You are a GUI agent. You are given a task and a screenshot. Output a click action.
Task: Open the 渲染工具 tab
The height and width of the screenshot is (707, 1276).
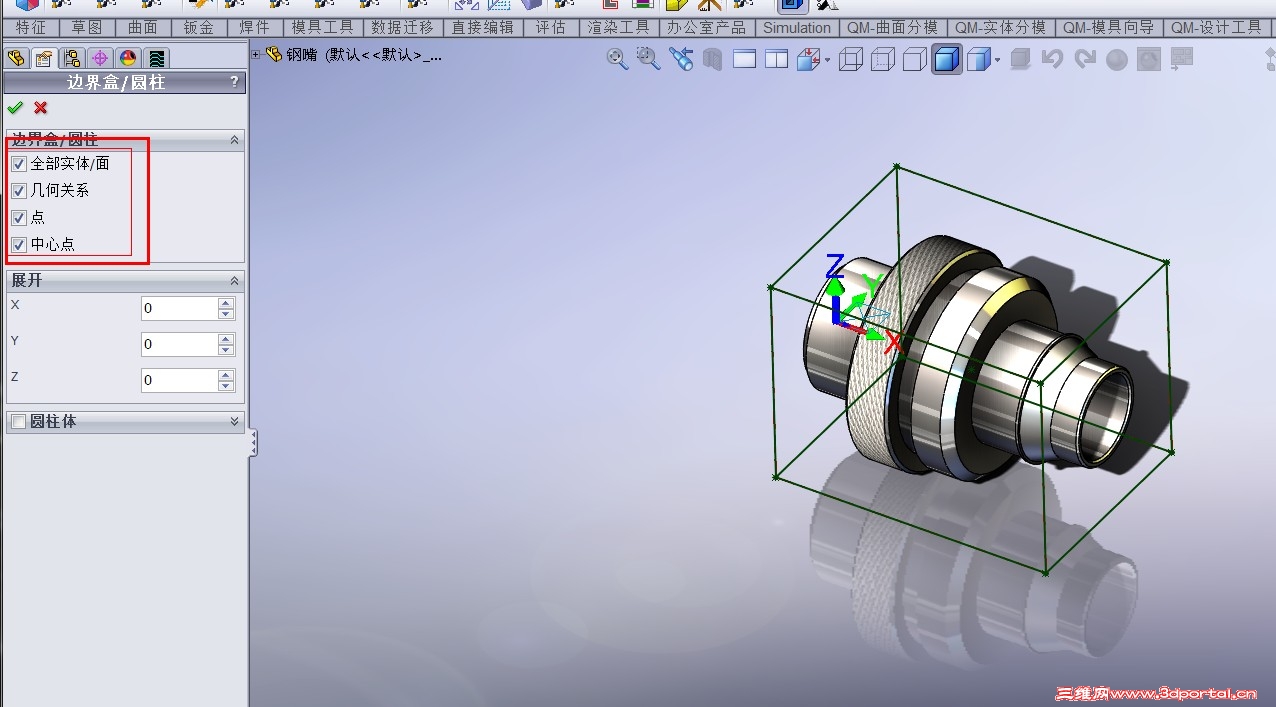point(619,28)
